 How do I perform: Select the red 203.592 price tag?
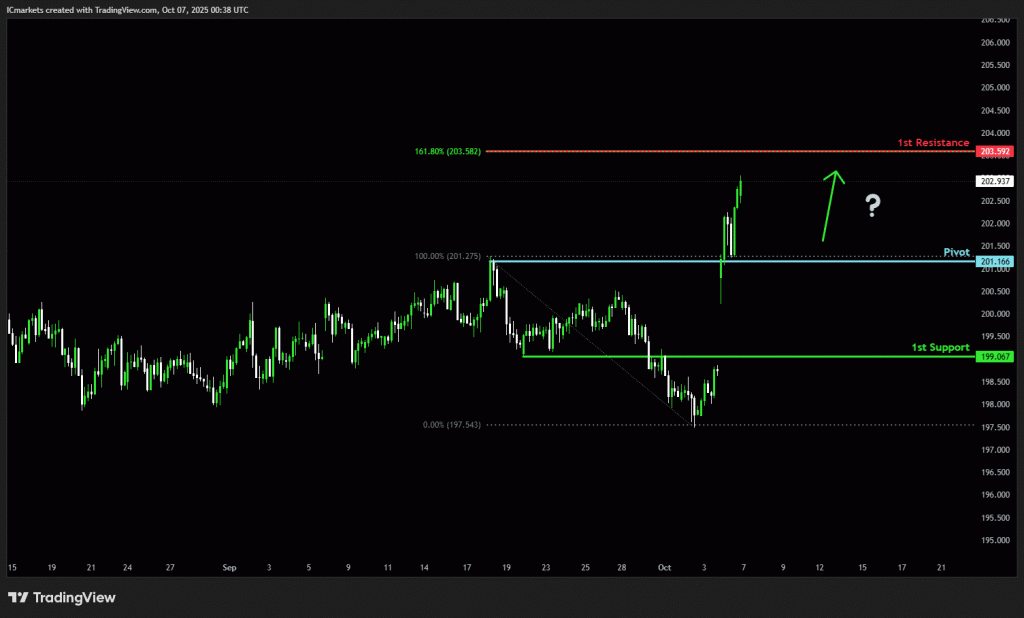pos(996,152)
